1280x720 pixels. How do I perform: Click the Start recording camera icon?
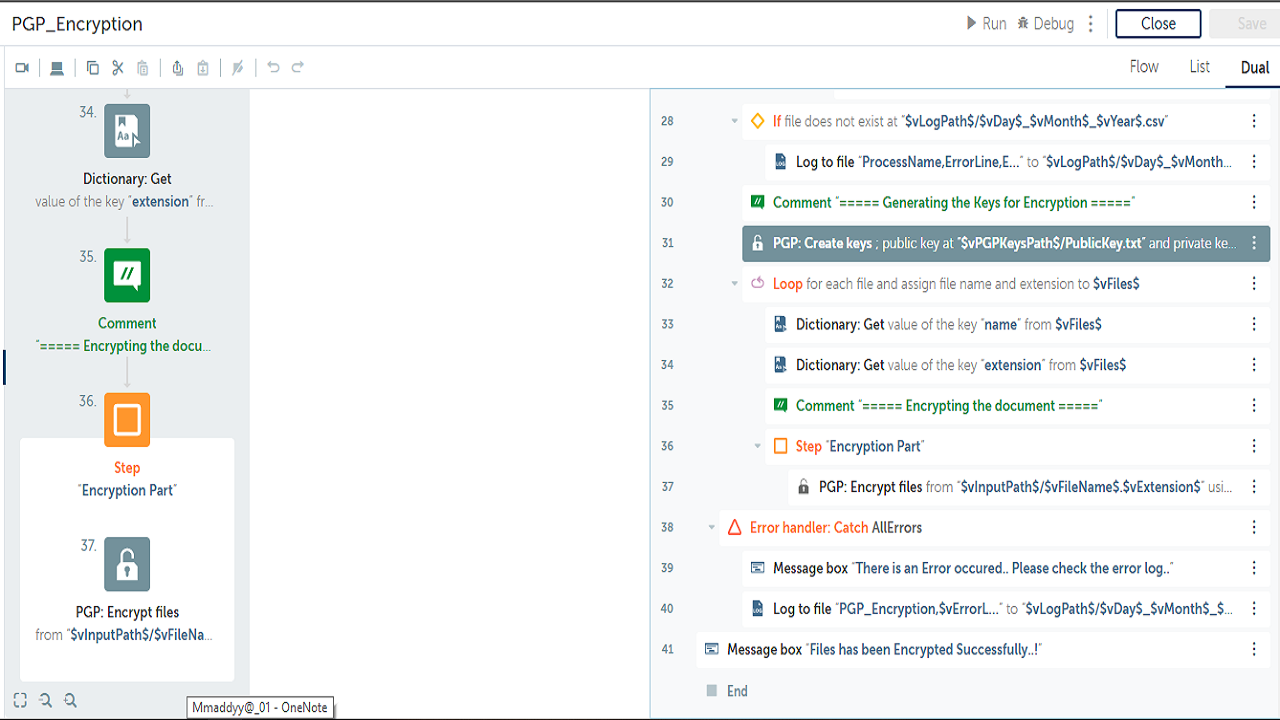coord(22,68)
